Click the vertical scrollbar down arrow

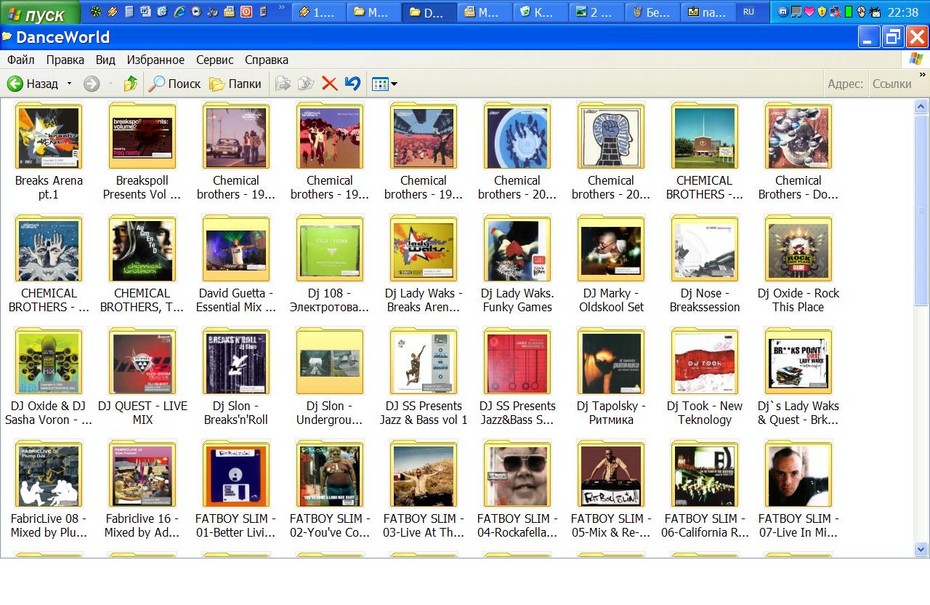click(x=921, y=550)
